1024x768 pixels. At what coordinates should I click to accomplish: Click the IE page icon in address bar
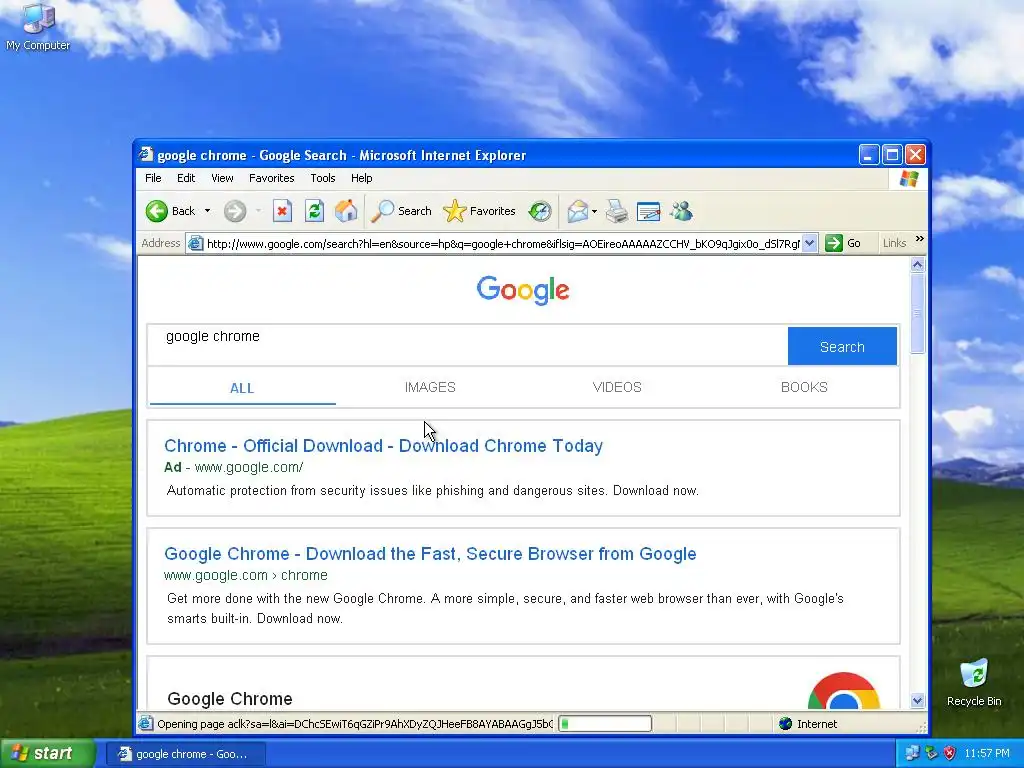click(195, 244)
